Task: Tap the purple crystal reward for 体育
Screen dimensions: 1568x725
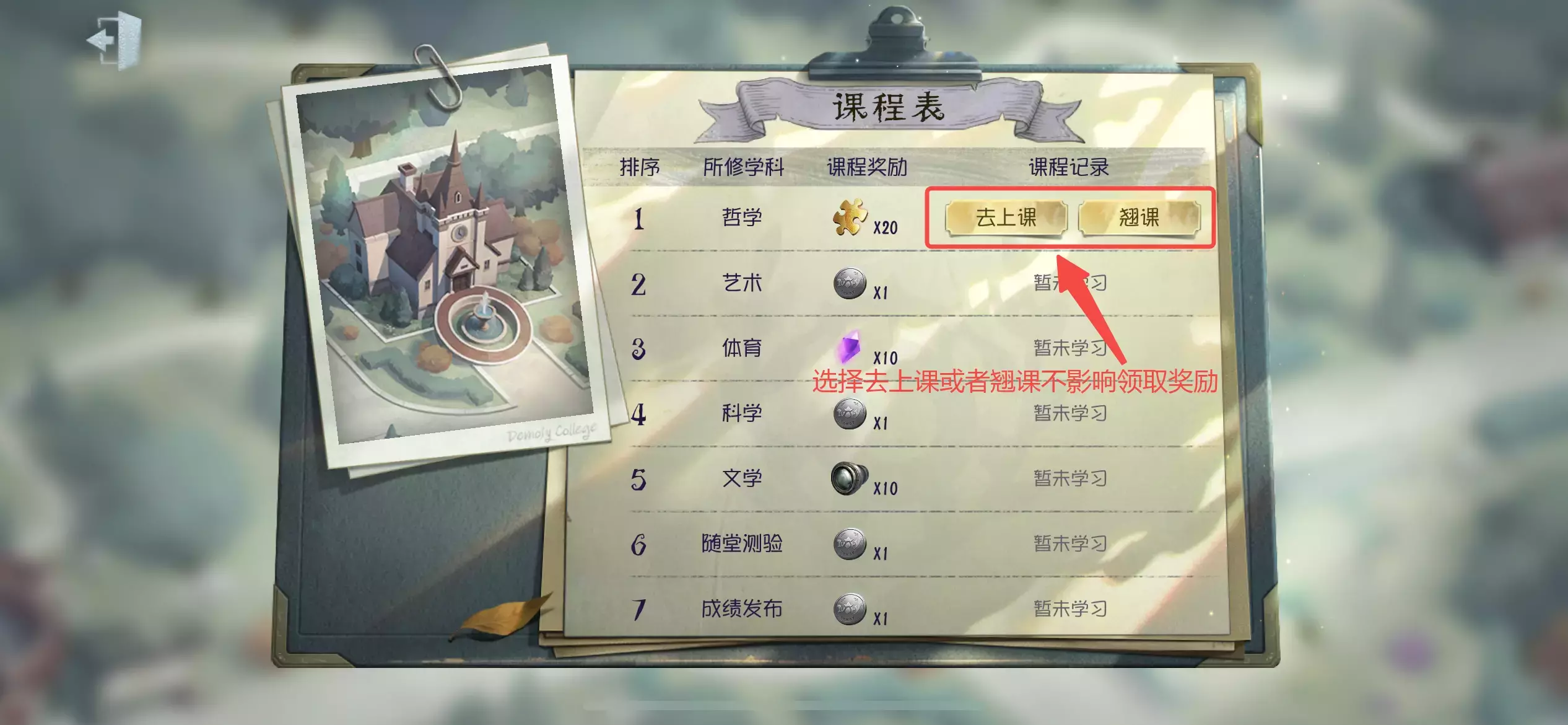Action: (x=850, y=347)
